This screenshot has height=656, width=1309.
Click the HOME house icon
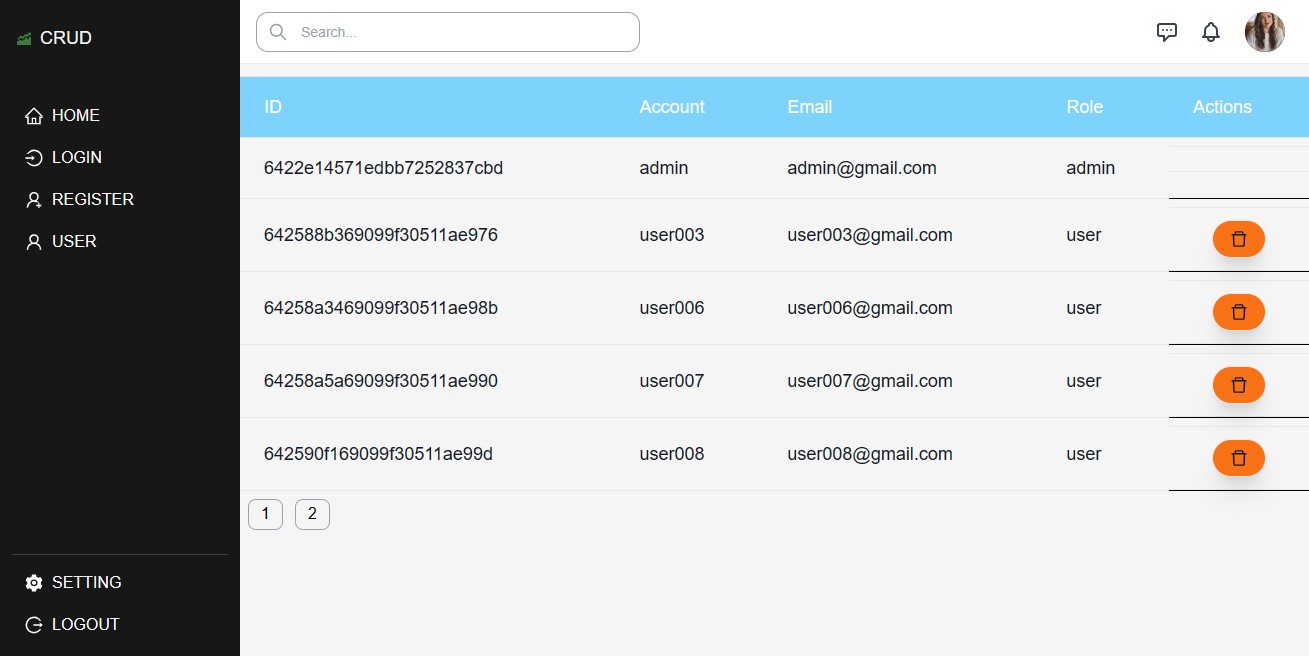pyautogui.click(x=34, y=116)
